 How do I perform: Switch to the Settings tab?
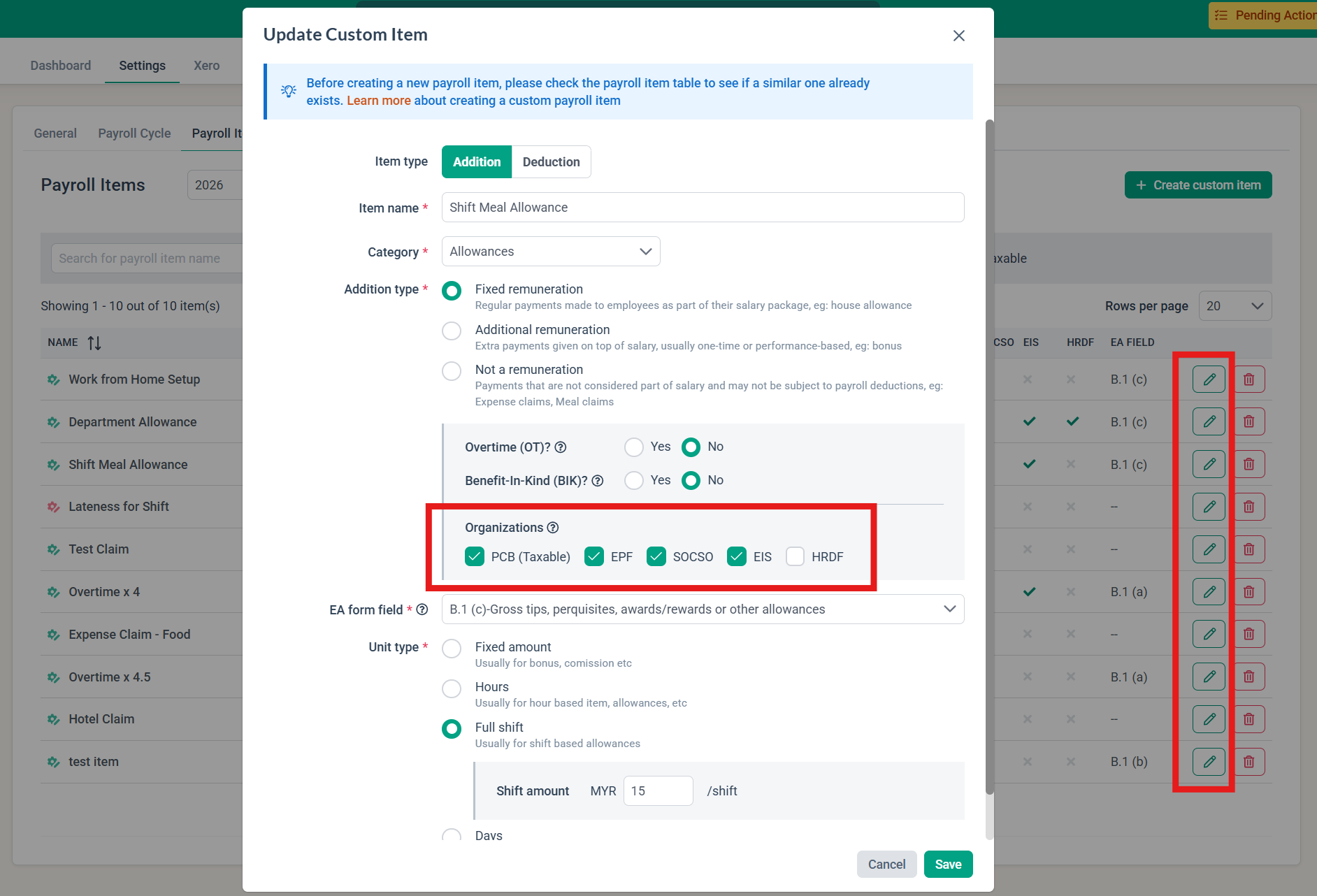[143, 66]
